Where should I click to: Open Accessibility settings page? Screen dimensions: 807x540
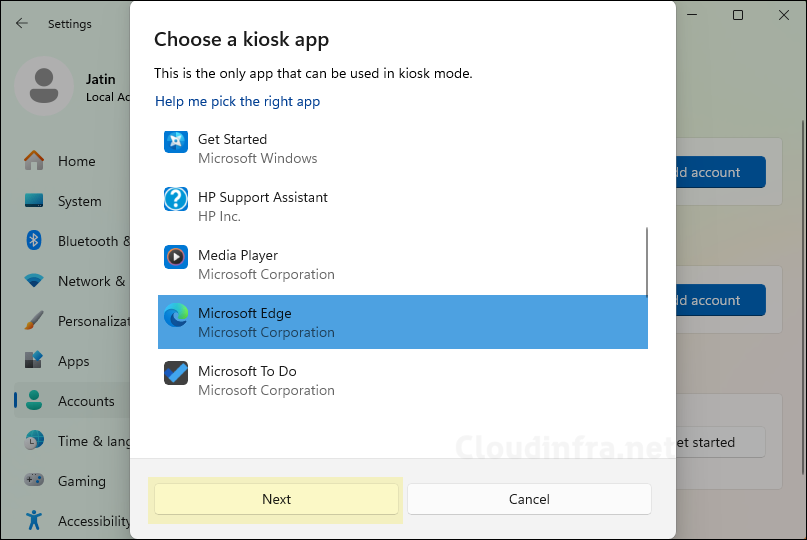pyautogui.click(x=72, y=520)
